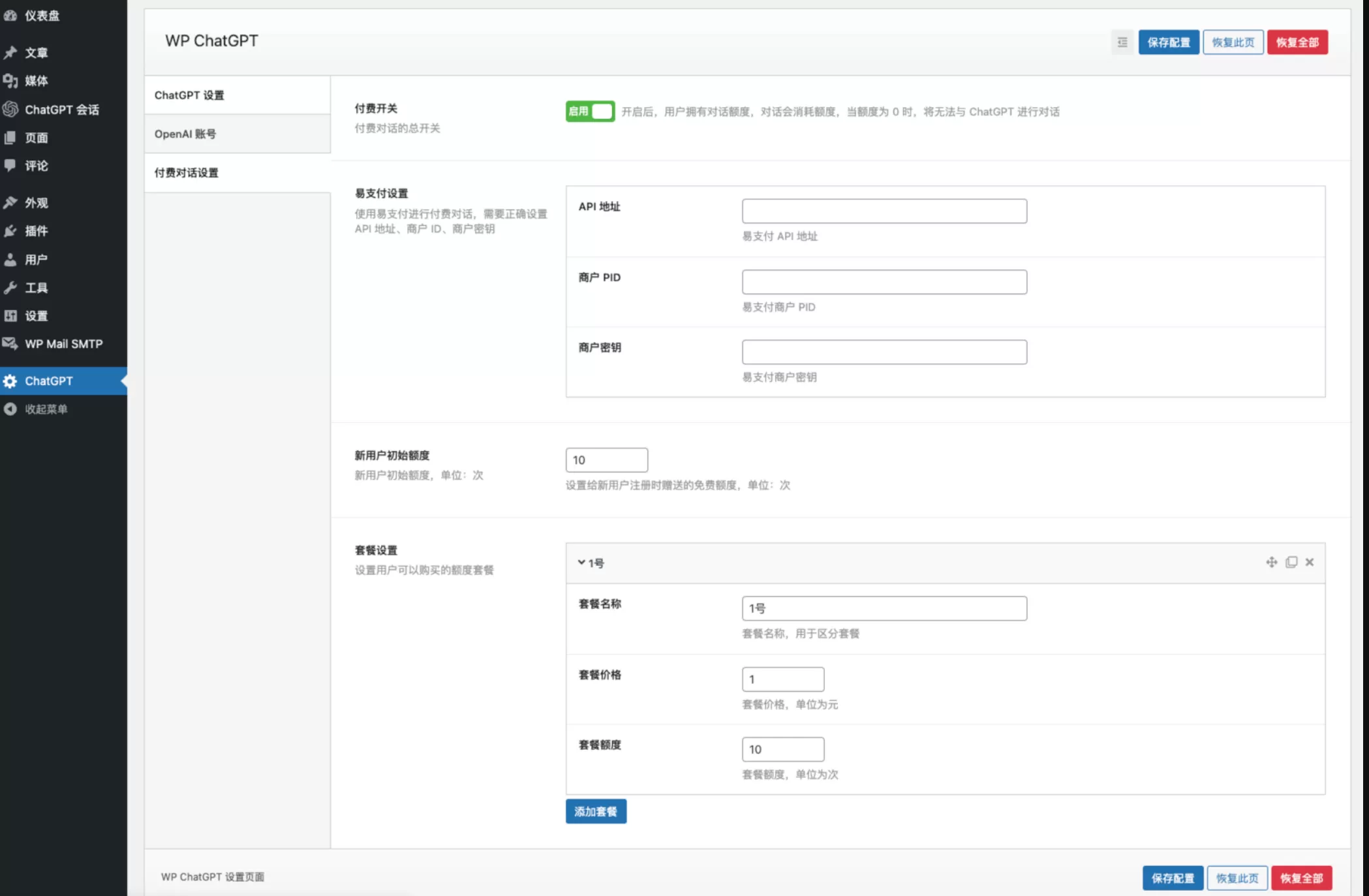Screen dimensions: 1369x896
Task: Click the duplicate icon on package 1号
Action: [1291, 562]
